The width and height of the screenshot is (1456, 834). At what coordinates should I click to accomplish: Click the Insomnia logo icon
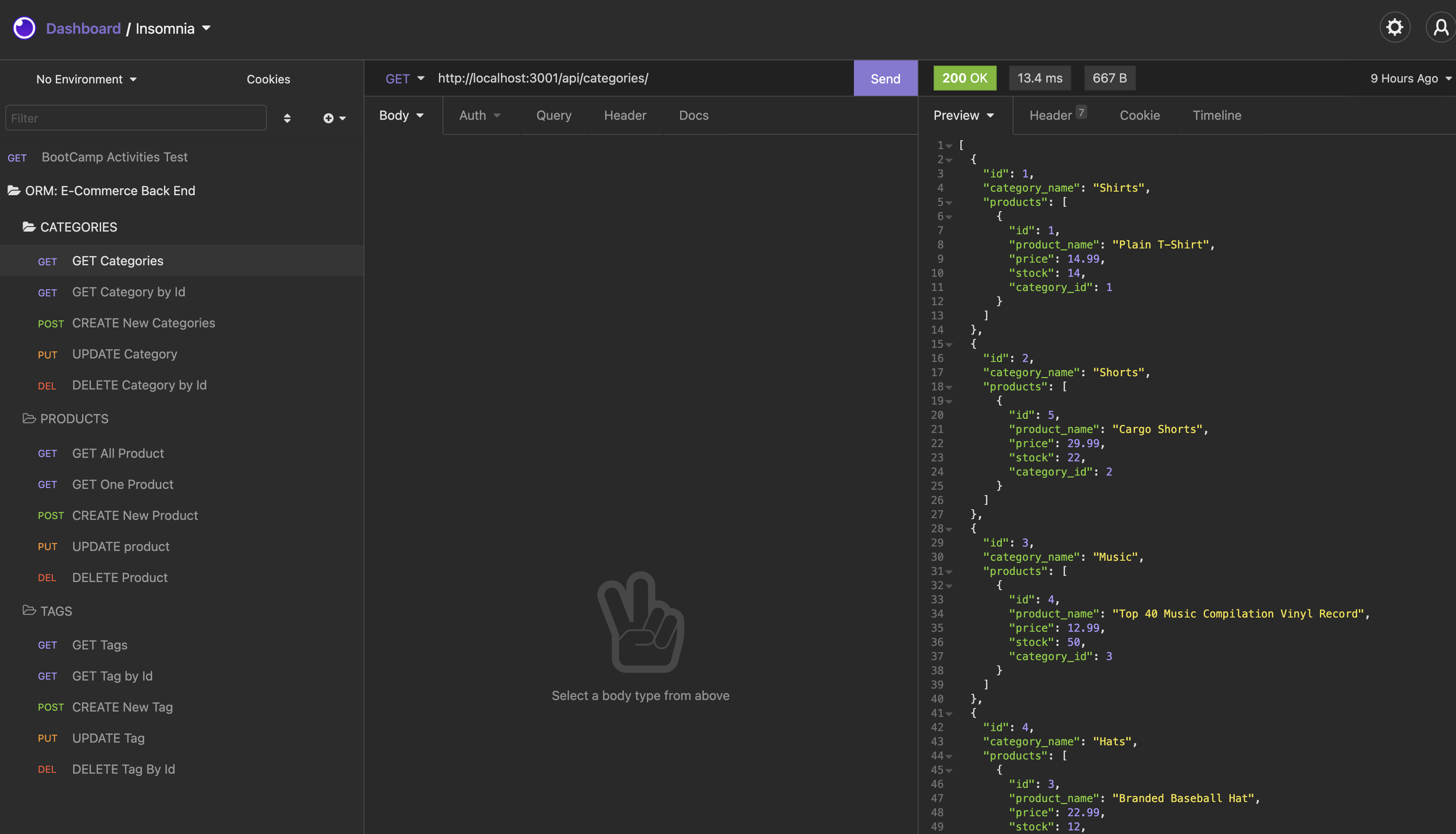point(24,28)
